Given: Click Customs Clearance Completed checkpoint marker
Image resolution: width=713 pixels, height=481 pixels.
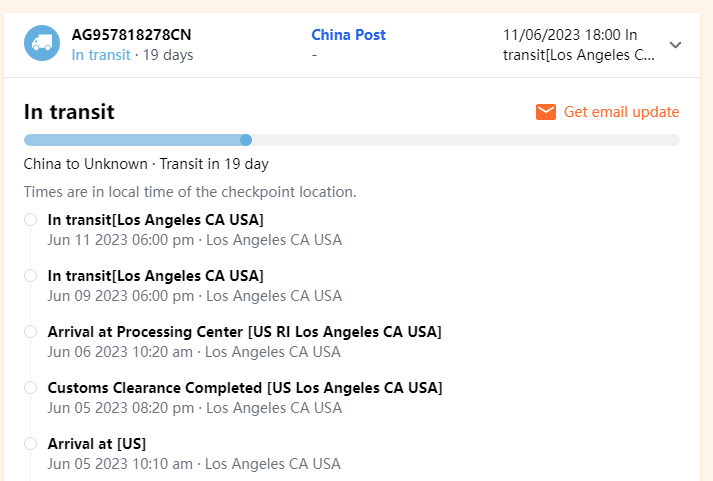Looking at the screenshot, I should (31, 387).
